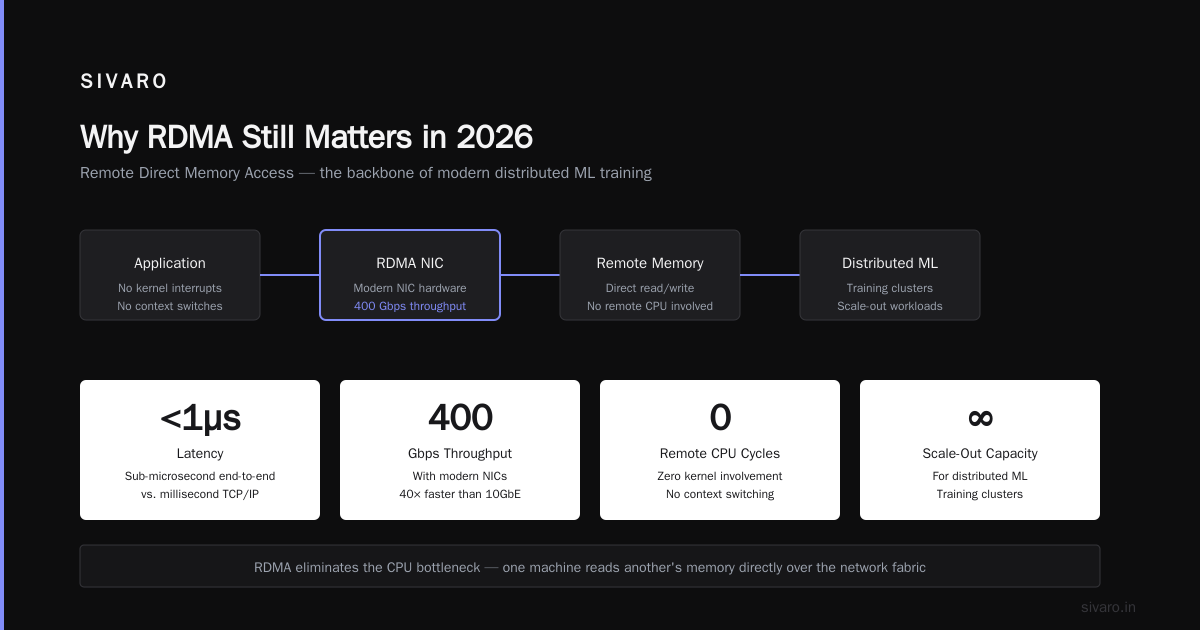
Task: Click the footer banner about CPU bottleneck
Action: click(590, 566)
